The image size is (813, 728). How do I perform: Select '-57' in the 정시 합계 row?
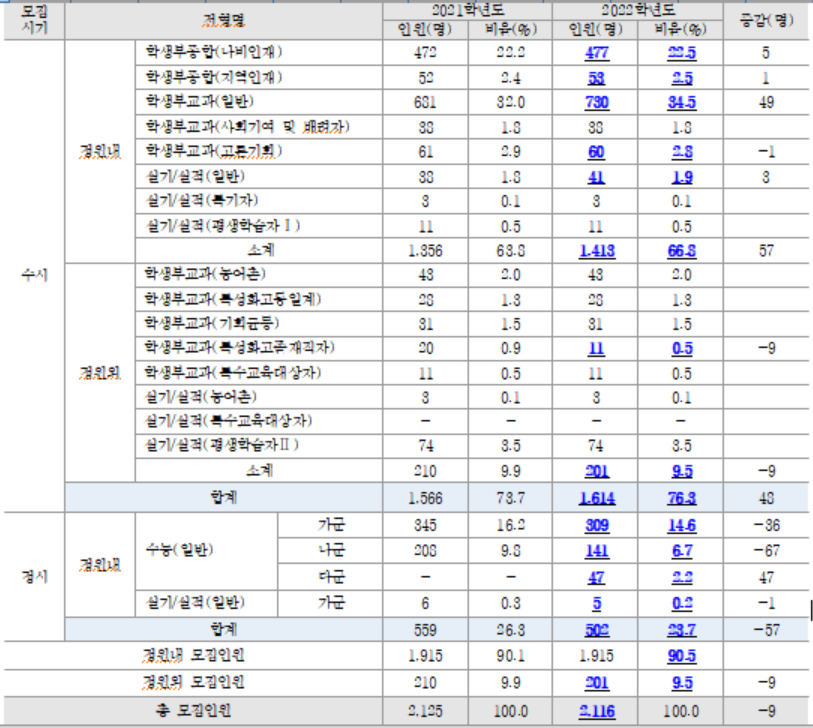[x=766, y=630]
